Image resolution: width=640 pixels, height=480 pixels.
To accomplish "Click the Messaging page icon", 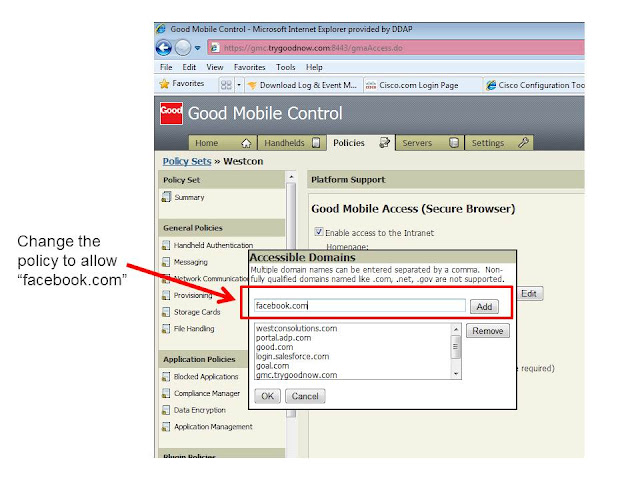I will pyautogui.click(x=166, y=262).
